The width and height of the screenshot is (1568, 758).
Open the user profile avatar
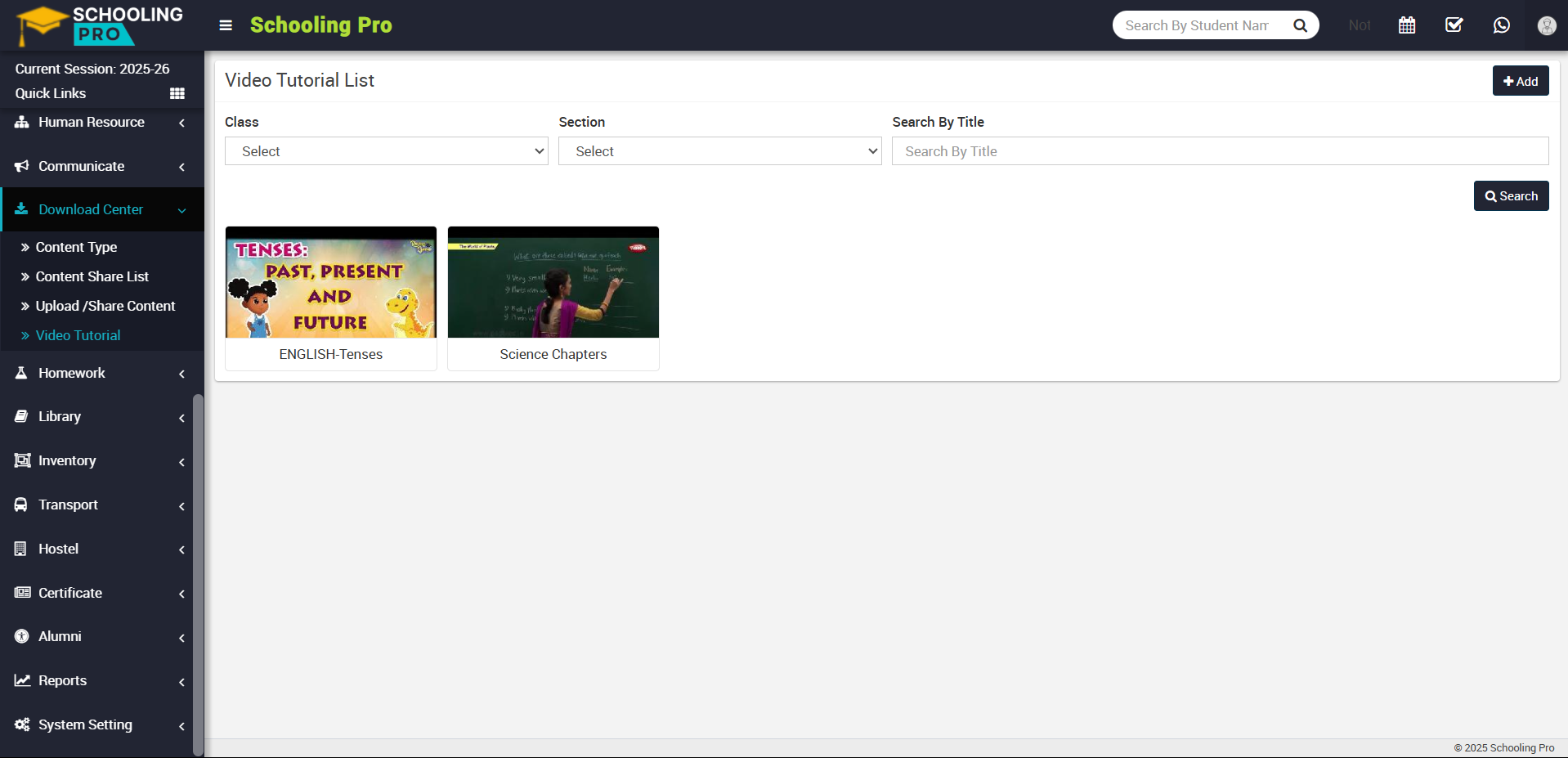(1547, 25)
